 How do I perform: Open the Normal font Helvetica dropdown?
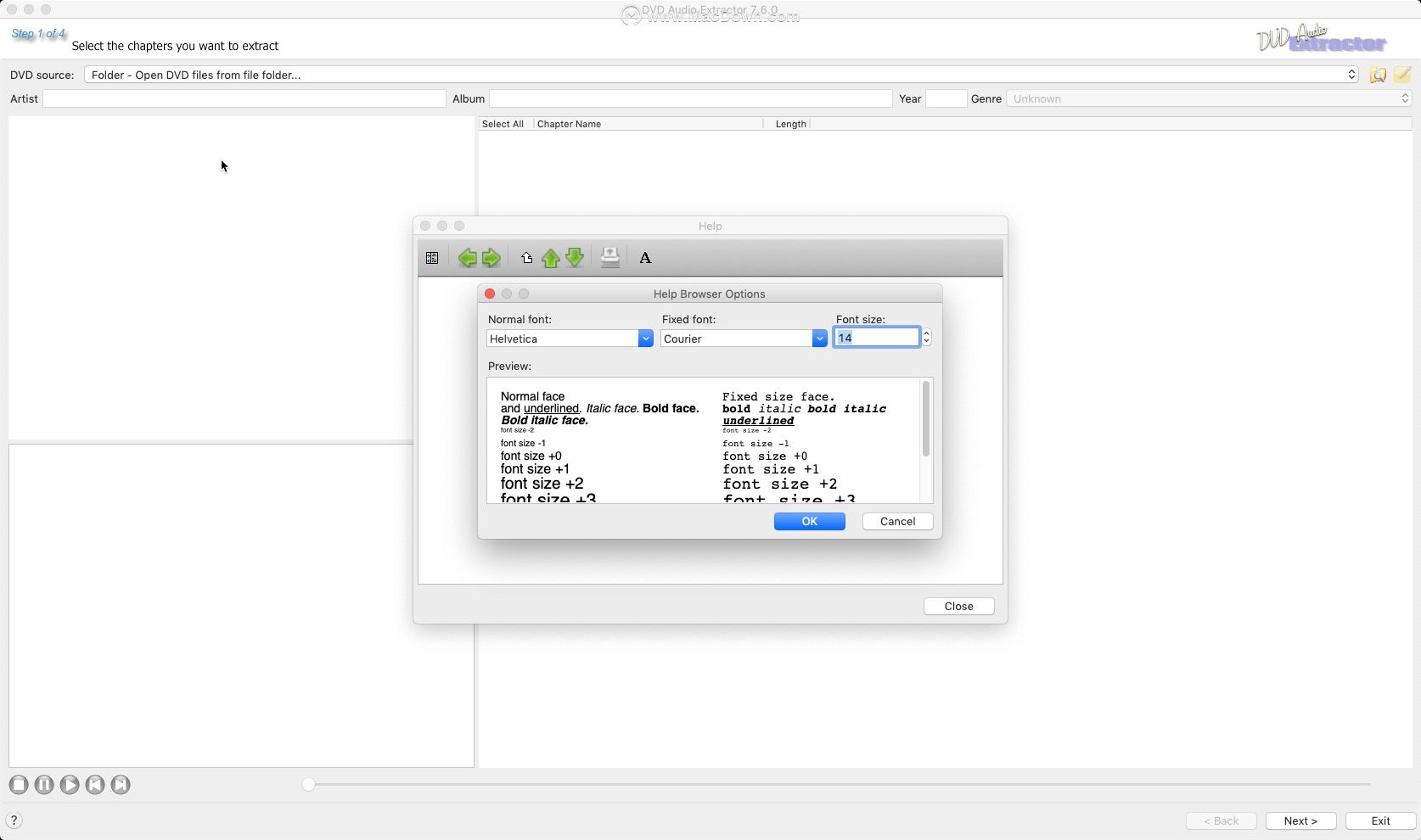coord(646,338)
